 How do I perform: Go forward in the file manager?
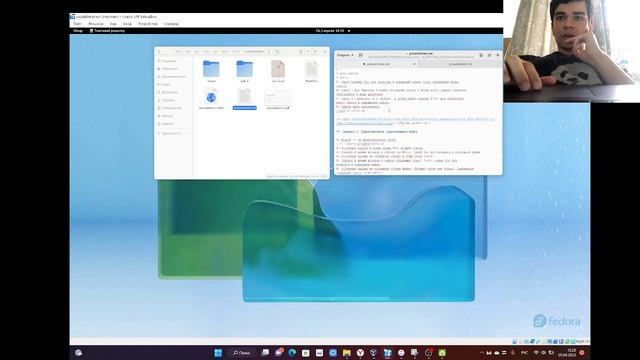tap(167, 51)
